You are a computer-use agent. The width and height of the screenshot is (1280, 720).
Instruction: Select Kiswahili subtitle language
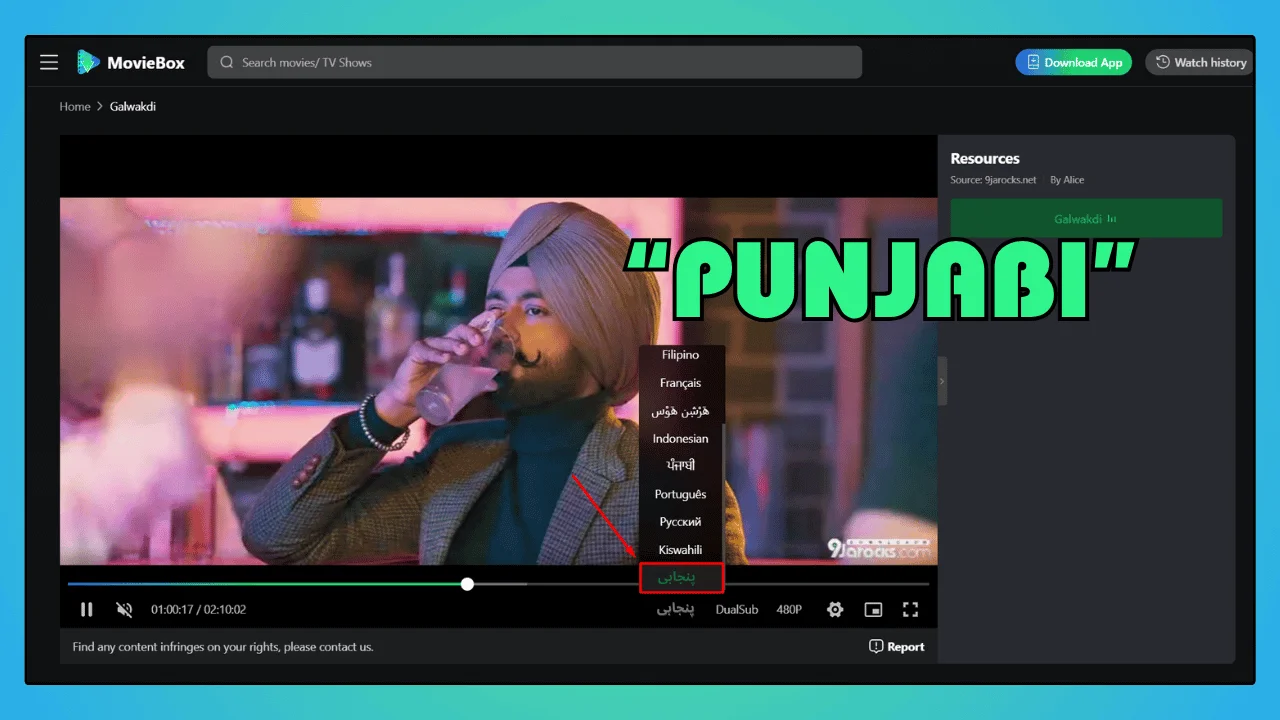(x=680, y=550)
